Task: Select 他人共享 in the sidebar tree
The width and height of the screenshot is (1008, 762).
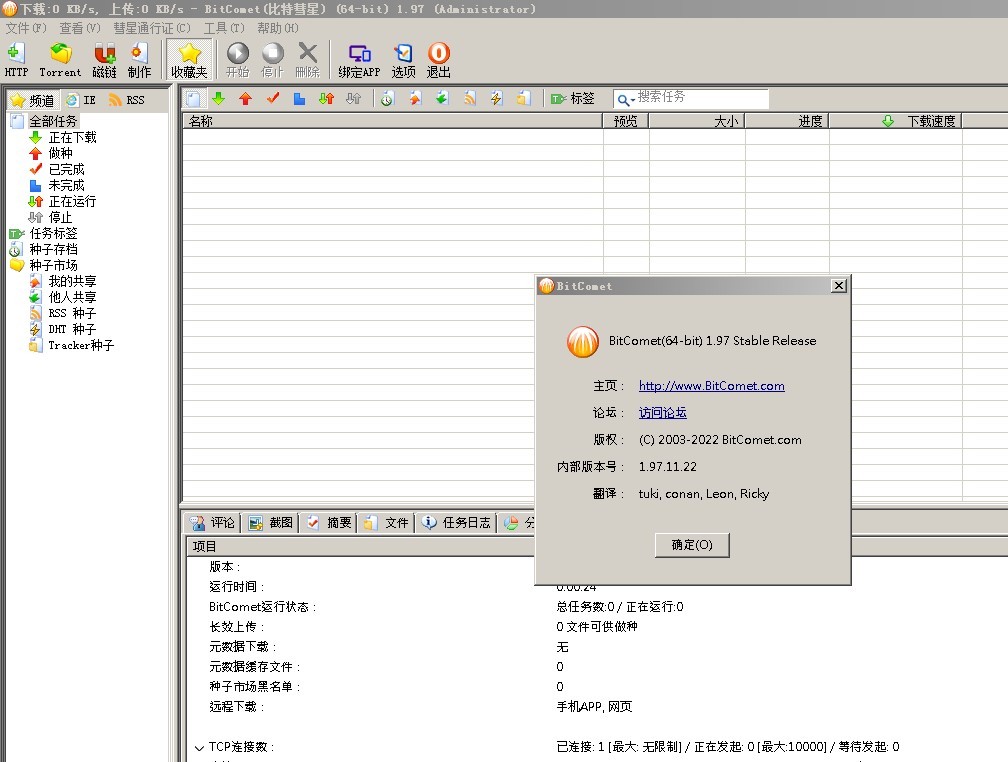Action: click(73, 297)
